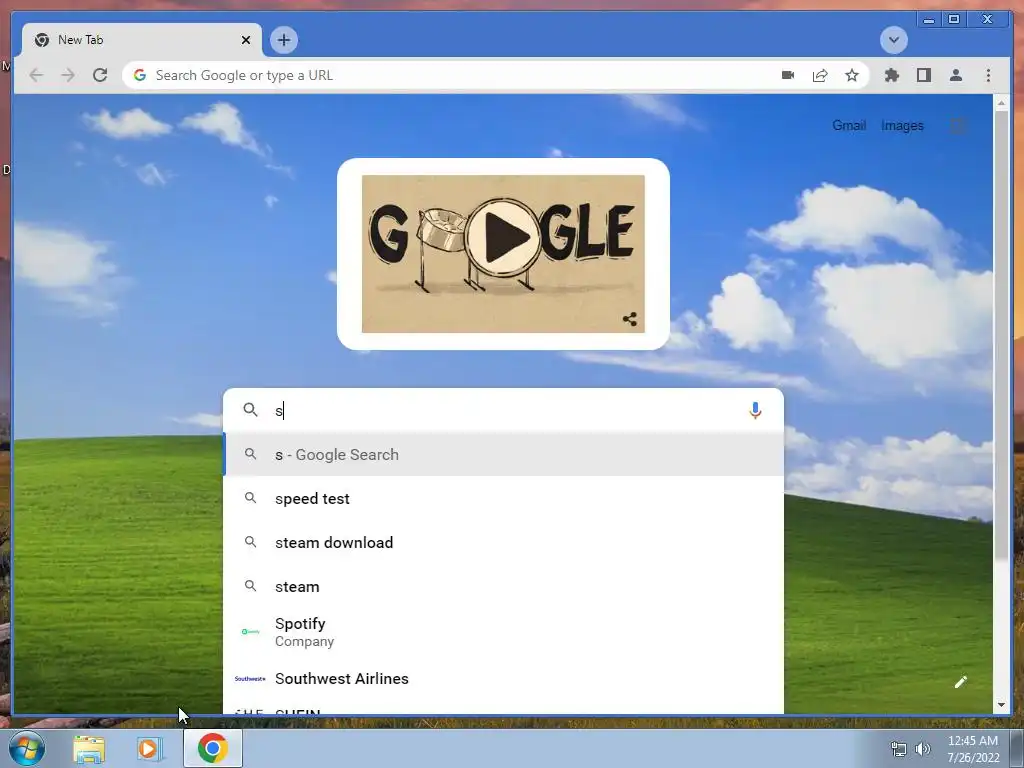Close the New Tab tab

(246, 40)
